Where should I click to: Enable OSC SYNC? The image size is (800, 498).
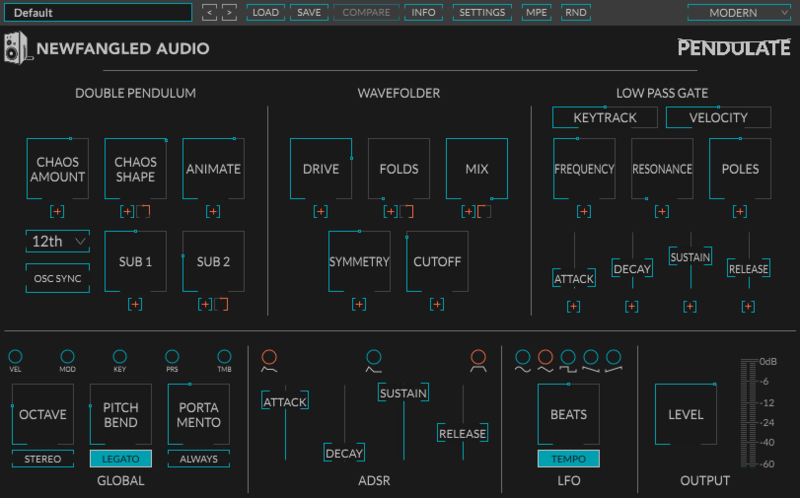point(57,279)
